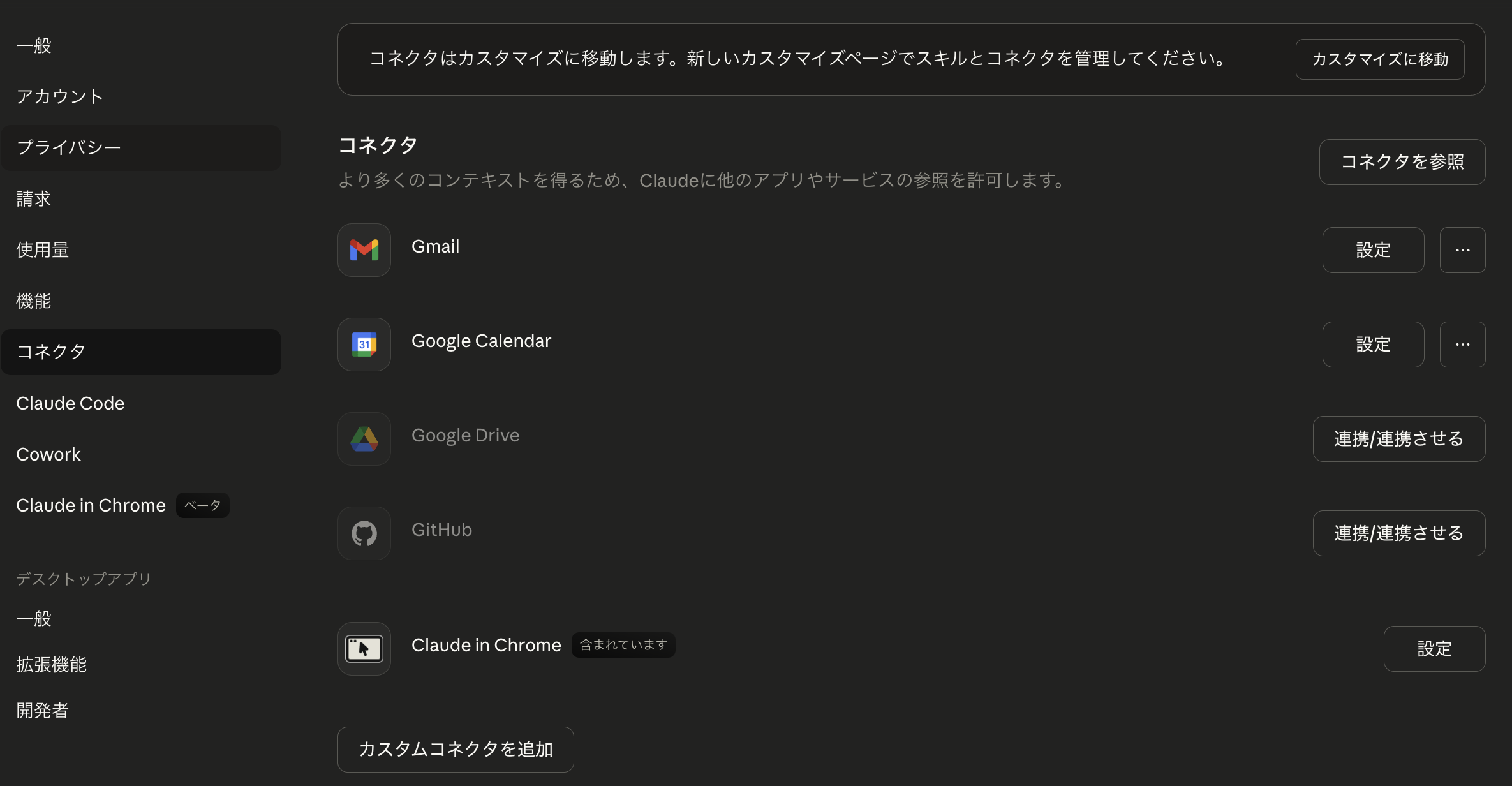Click 設定 for Google Calendar
This screenshot has height=786, width=1512.
click(x=1373, y=344)
